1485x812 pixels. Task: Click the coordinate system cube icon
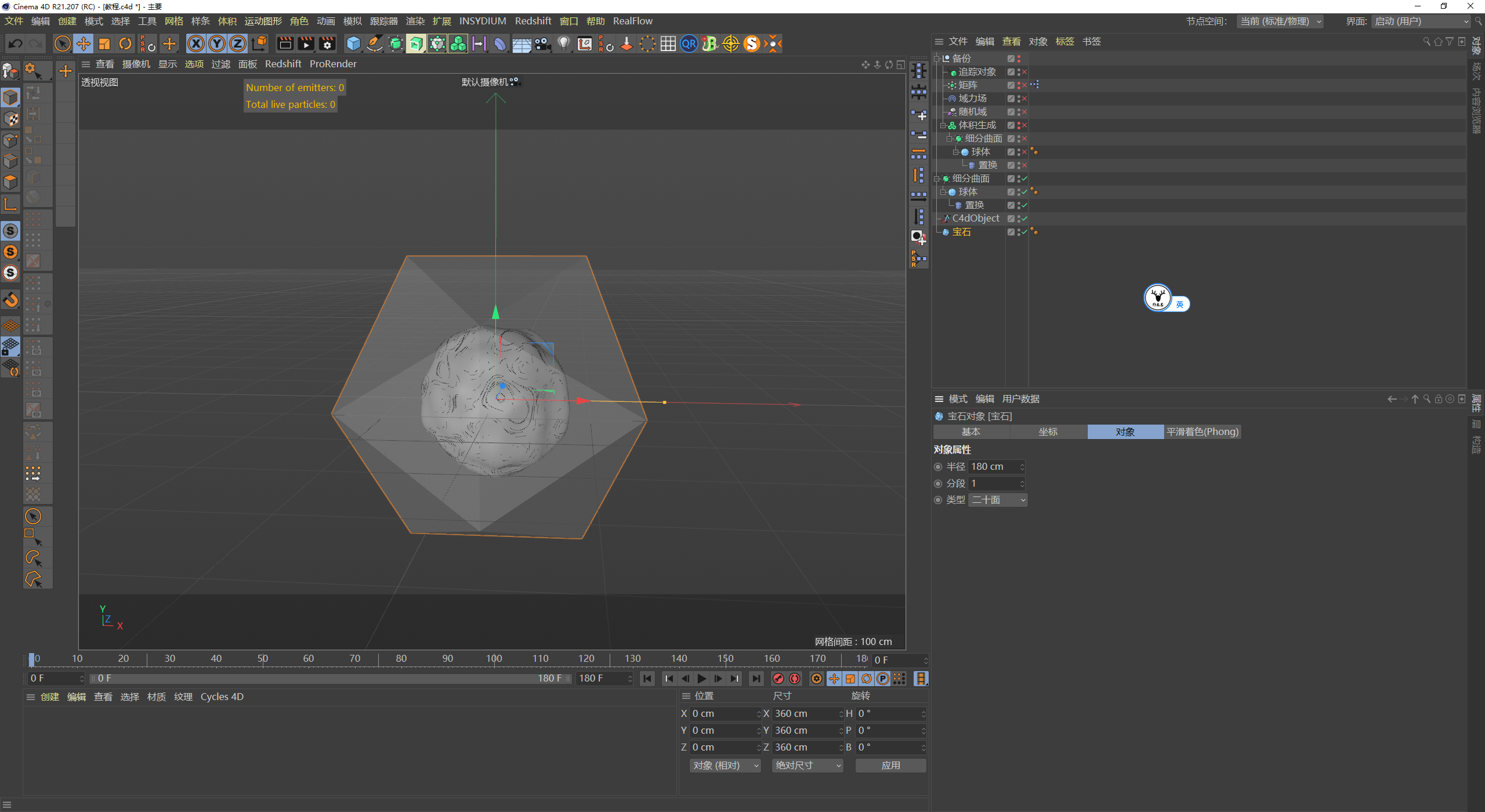coord(260,43)
